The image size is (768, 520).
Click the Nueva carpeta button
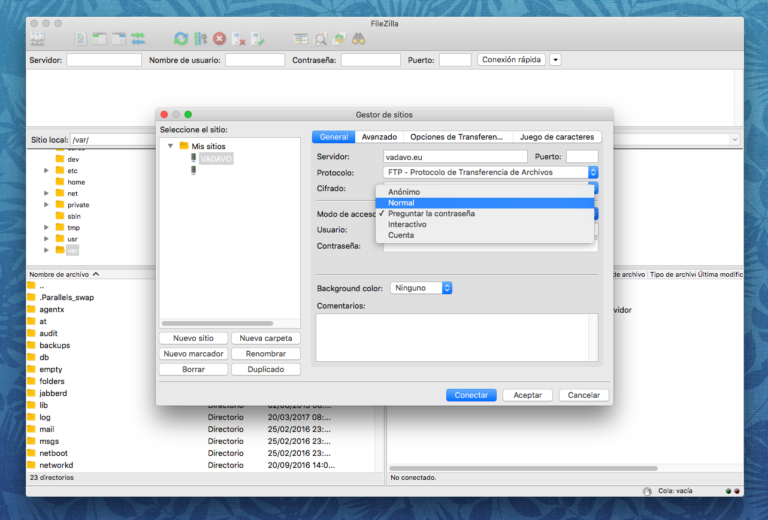tap(265, 338)
